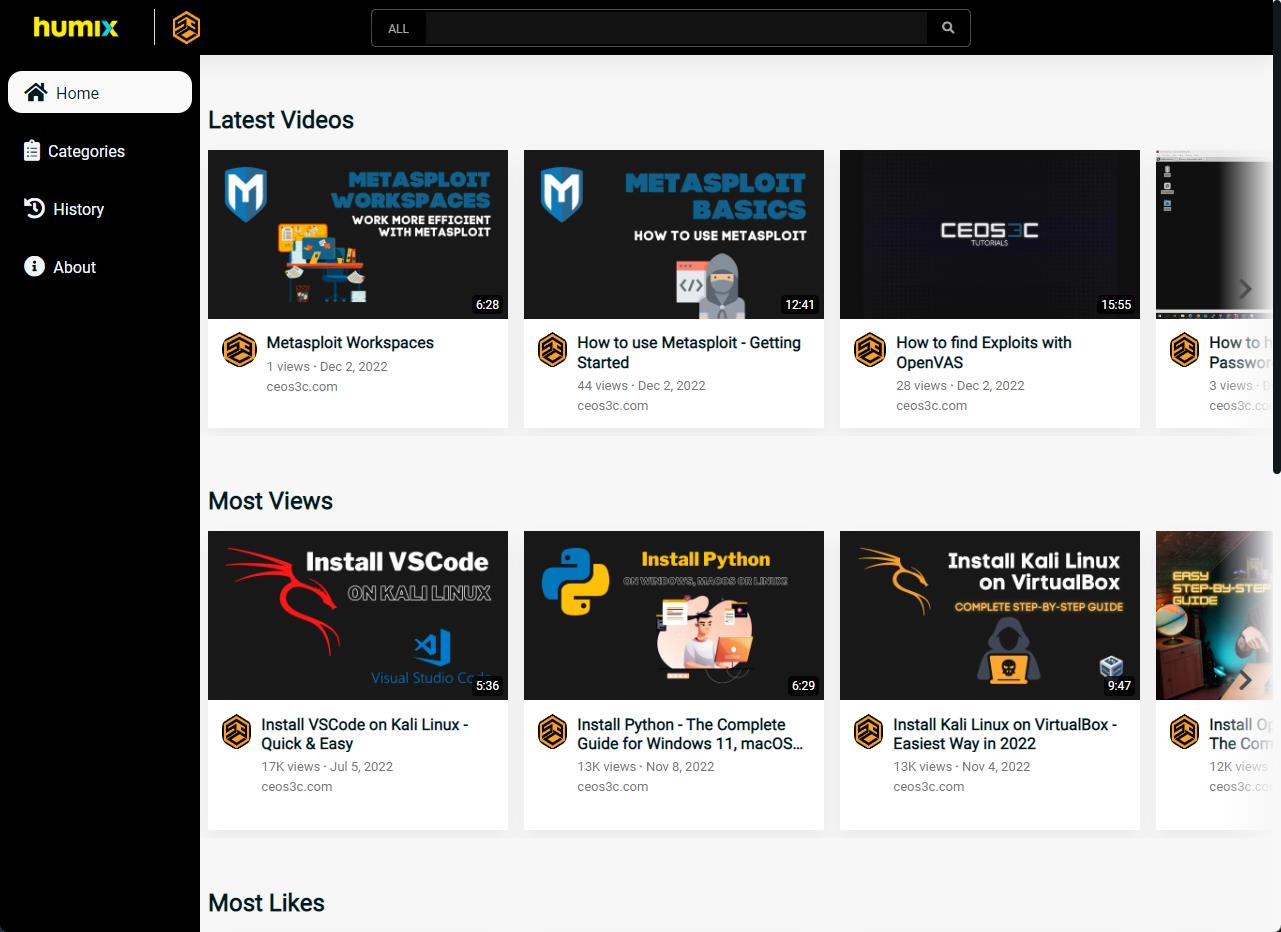Click channel avatar beside Install VSCode video
1281x932 pixels.
(x=237, y=732)
